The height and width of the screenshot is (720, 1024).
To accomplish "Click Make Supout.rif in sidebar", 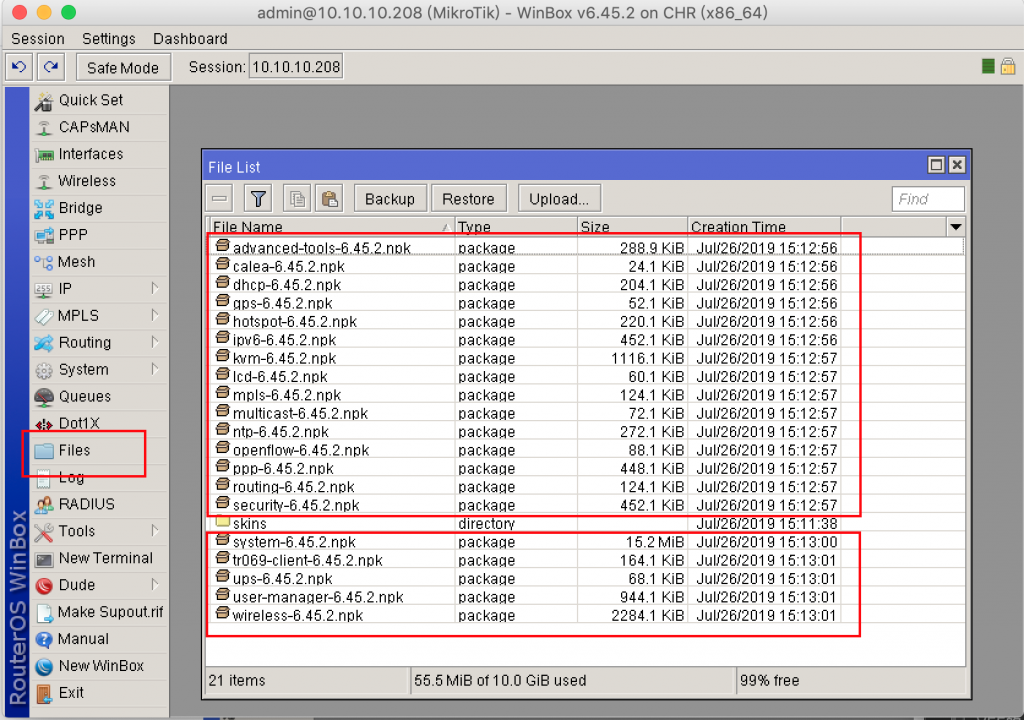I will (99, 612).
